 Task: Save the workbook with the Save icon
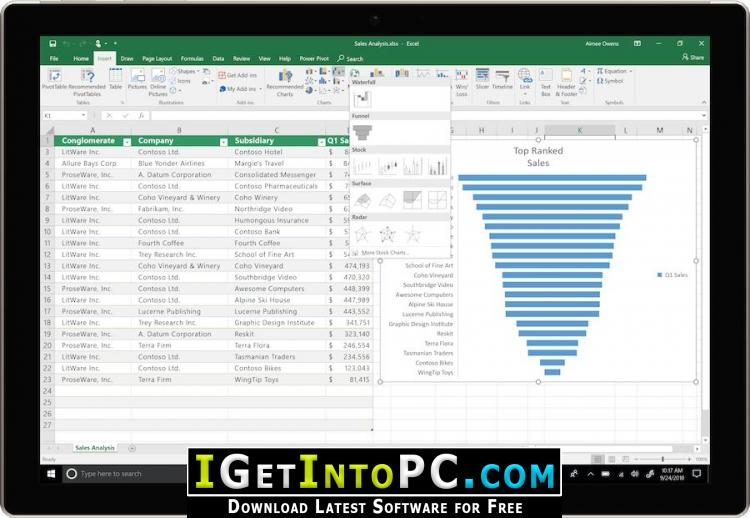53,44
